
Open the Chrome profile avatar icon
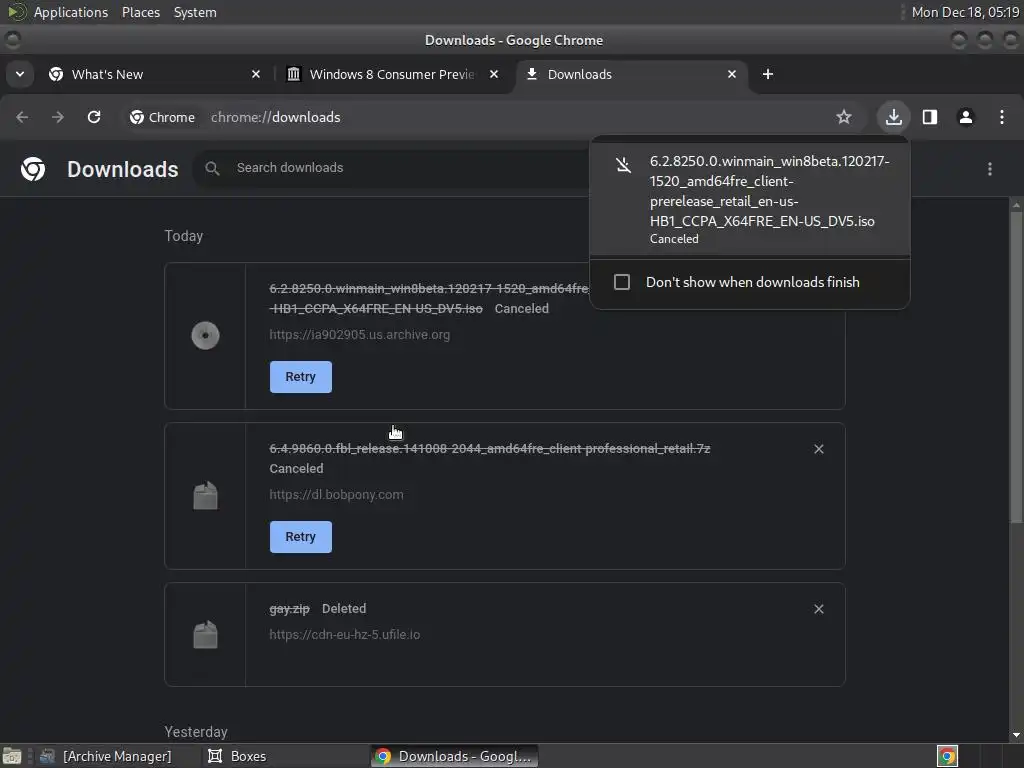coord(966,117)
